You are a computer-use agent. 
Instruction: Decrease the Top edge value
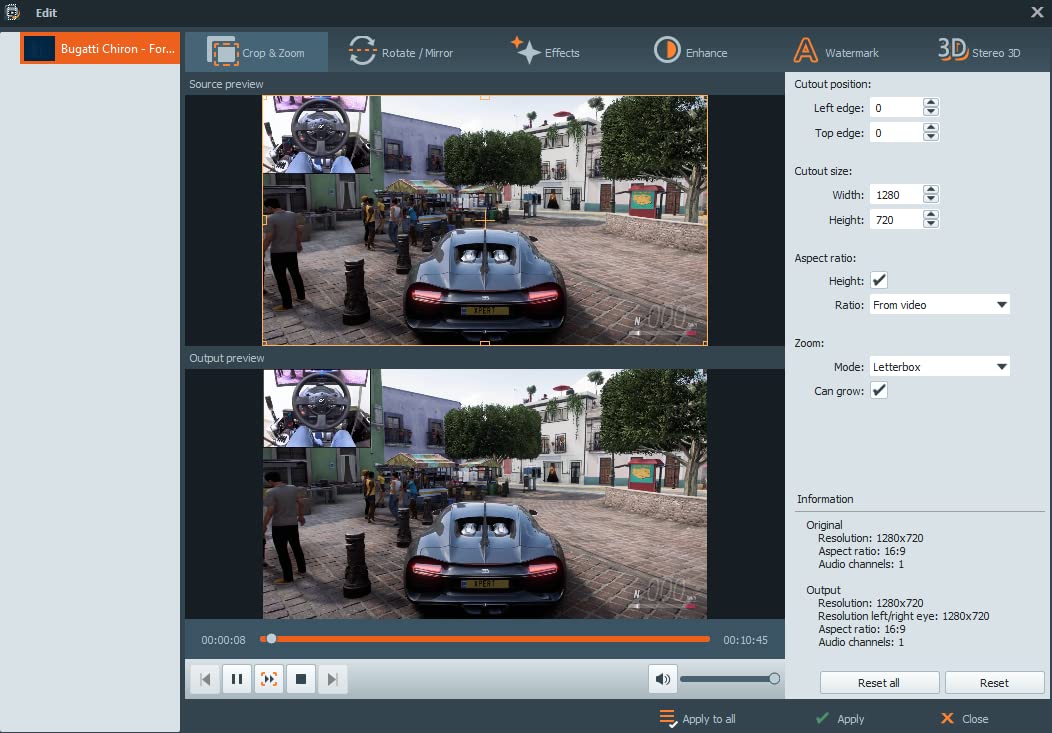(x=931, y=137)
